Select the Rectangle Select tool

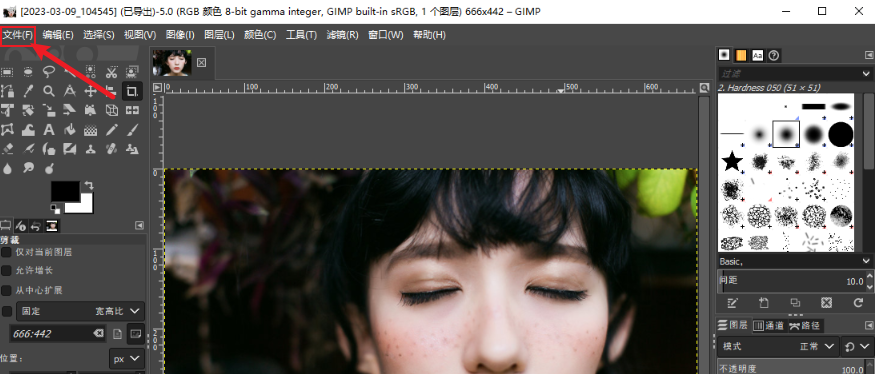pyautogui.click(x=7, y=72)
